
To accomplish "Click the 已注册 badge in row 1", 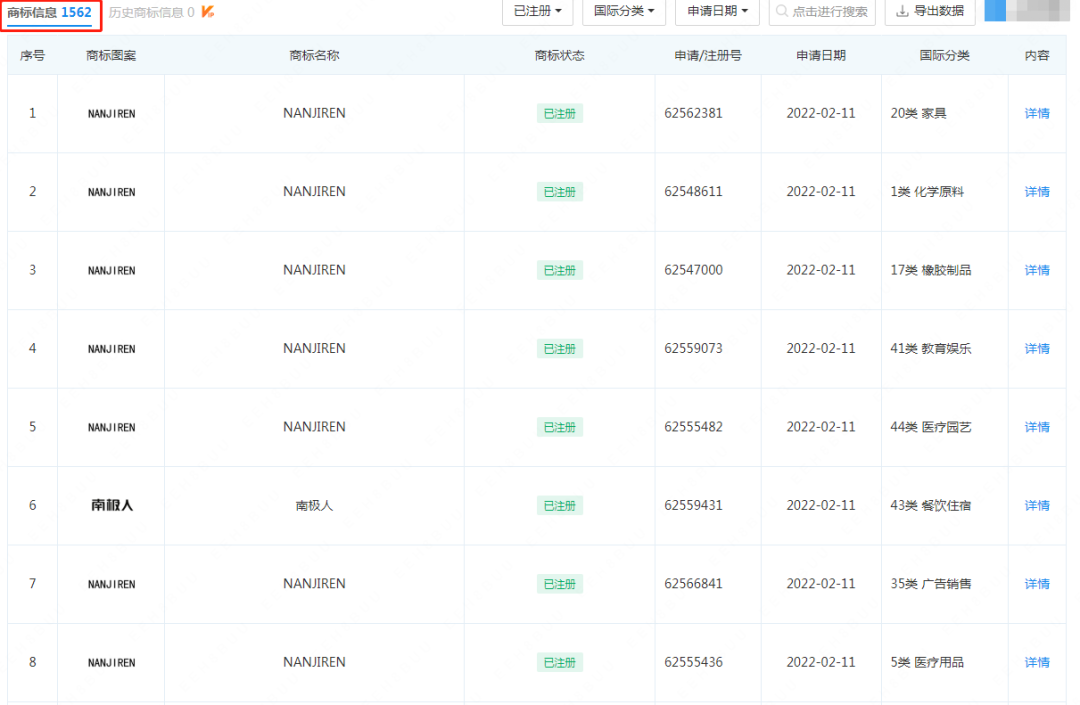I will pos(560,114).
